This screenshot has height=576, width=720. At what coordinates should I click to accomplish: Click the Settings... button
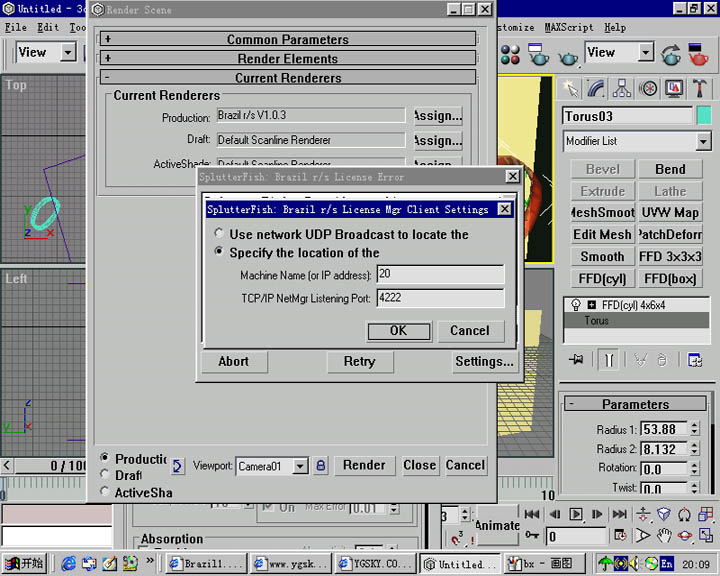pos(484,361)
